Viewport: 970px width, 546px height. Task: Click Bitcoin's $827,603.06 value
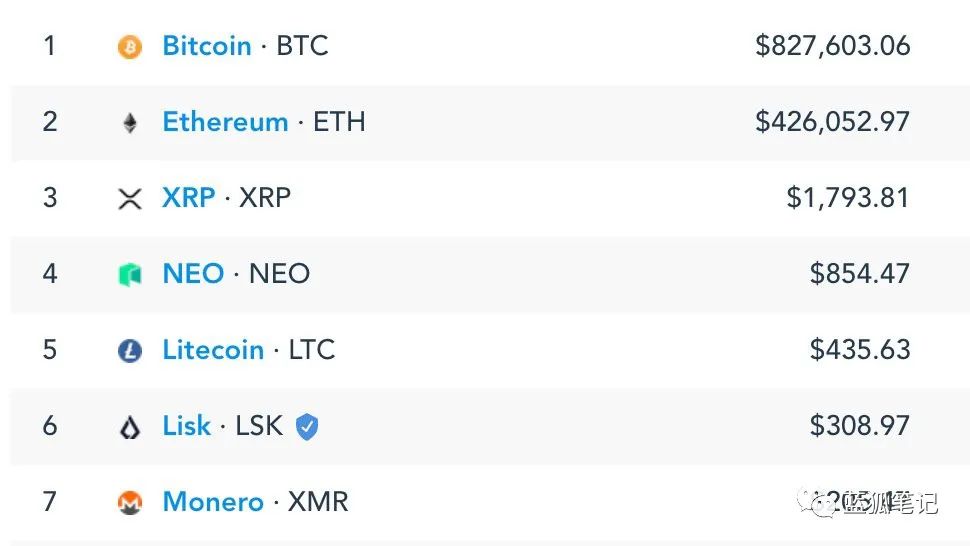click(833, 46)
